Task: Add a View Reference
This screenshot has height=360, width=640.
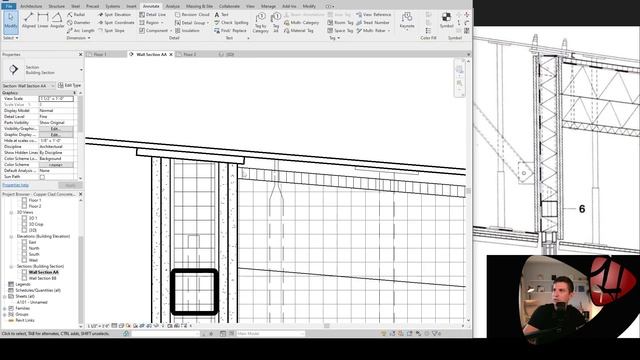Action: (x=373, y=15)
